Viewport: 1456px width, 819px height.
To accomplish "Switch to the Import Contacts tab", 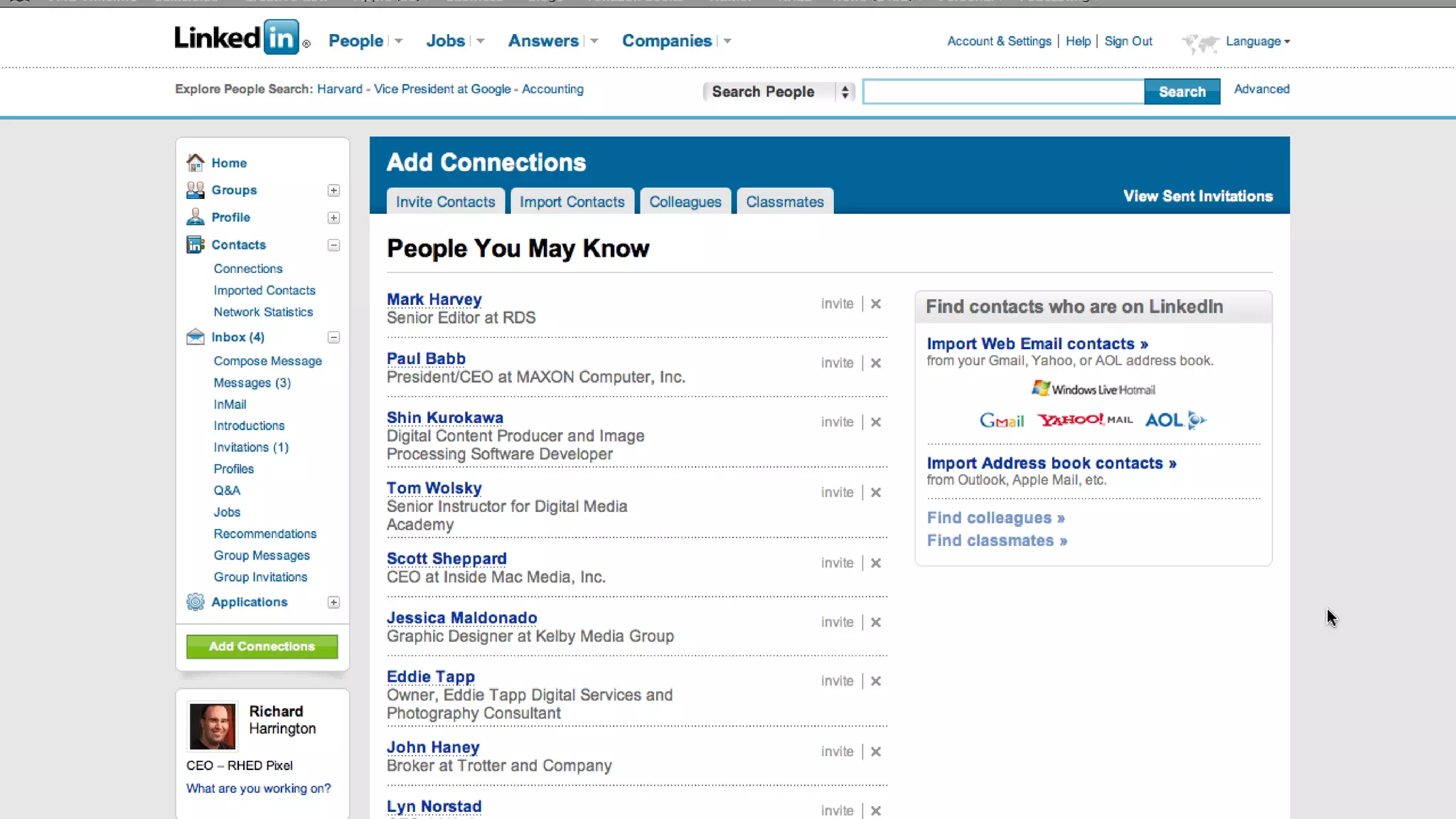I will tap(572, 202).
